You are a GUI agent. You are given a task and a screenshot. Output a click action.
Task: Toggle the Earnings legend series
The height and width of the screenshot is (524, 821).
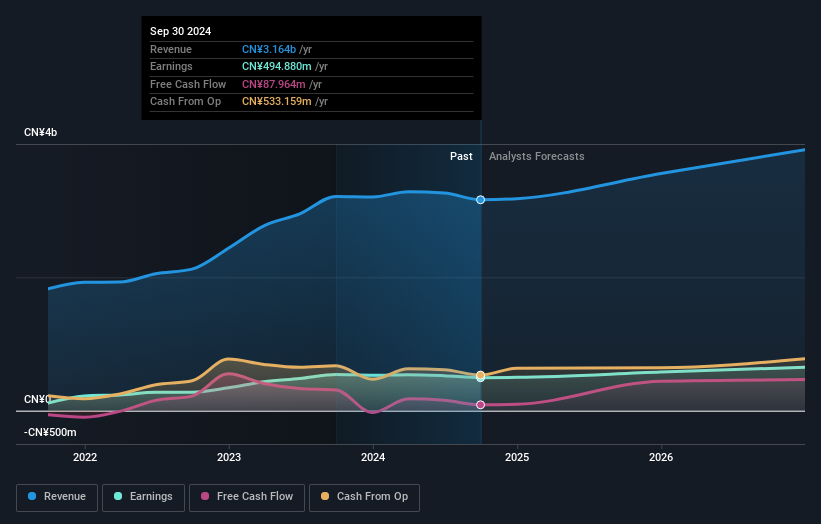[143, 497]
